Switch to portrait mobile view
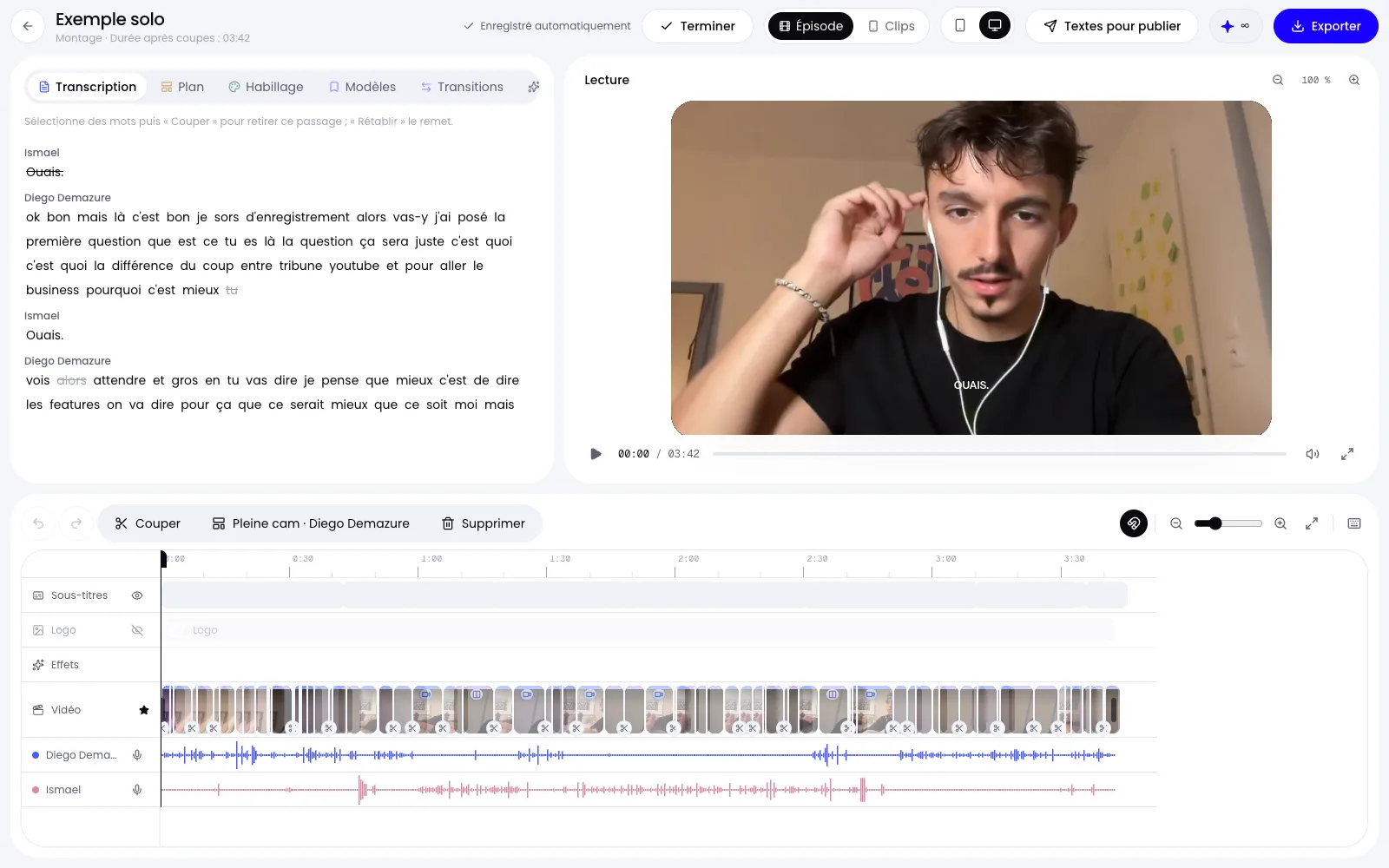The width and height of the screenshot is (1389, 868). tap(960, 26)
